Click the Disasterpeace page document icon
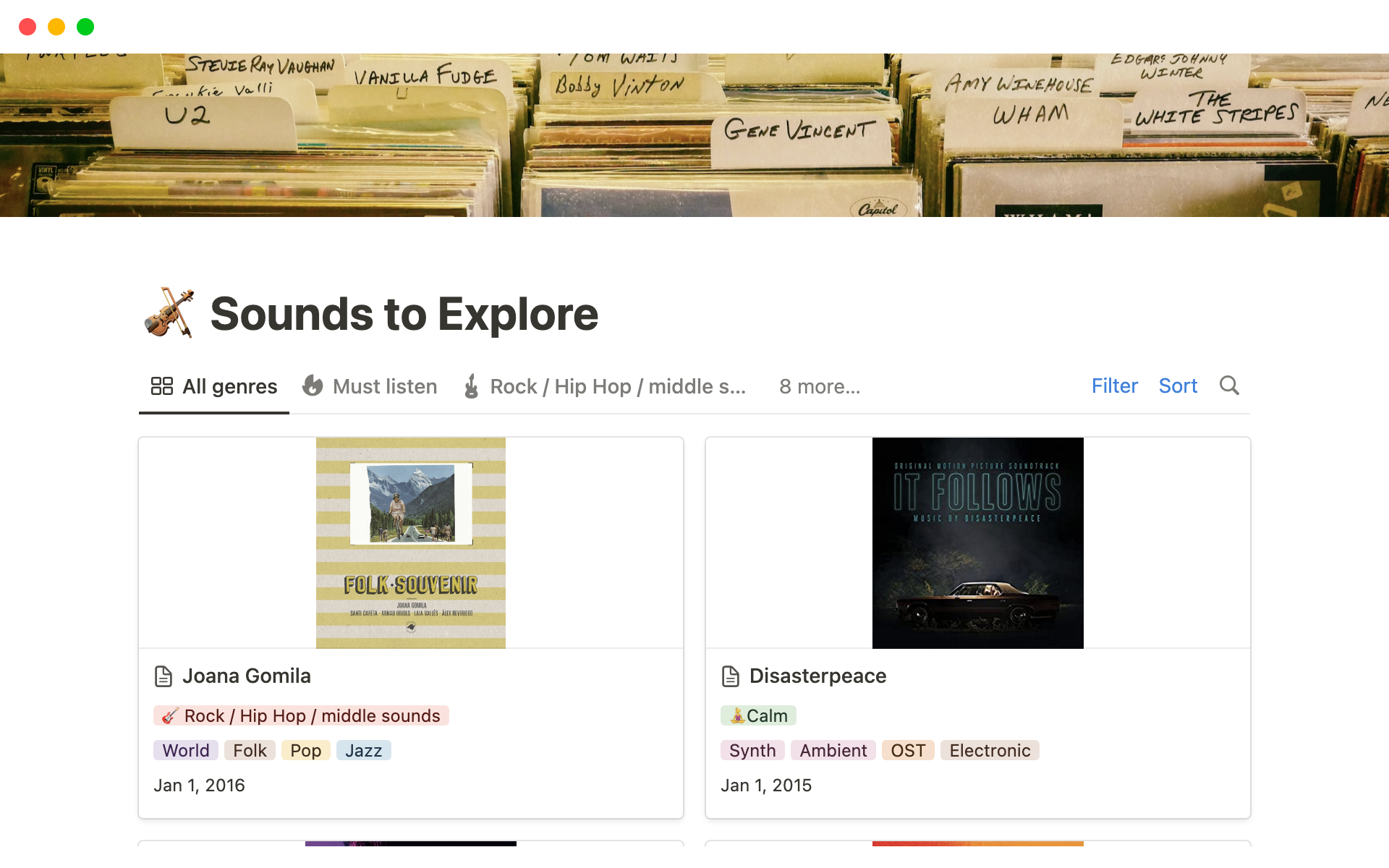Screen dimensions: 1389x868 731,676
